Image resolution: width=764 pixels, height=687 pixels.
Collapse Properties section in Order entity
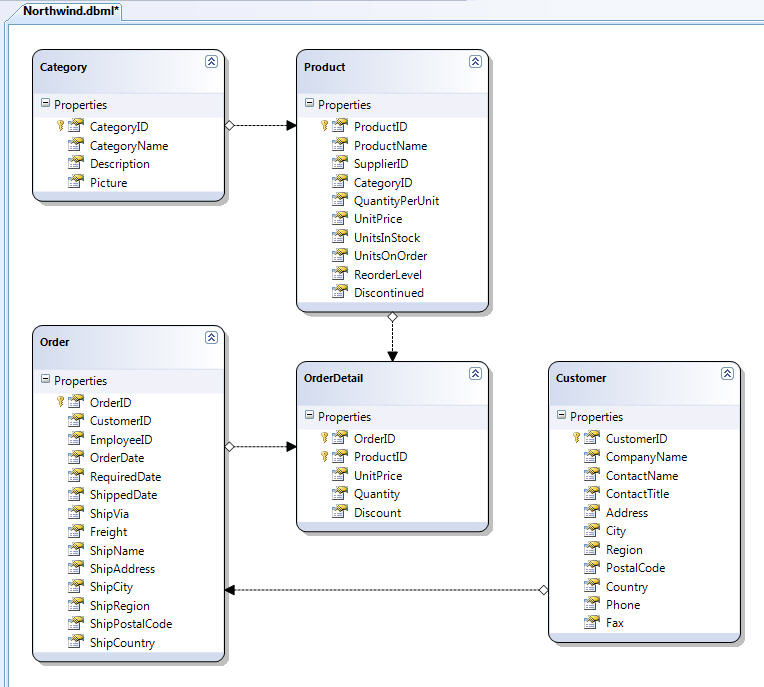45,380
